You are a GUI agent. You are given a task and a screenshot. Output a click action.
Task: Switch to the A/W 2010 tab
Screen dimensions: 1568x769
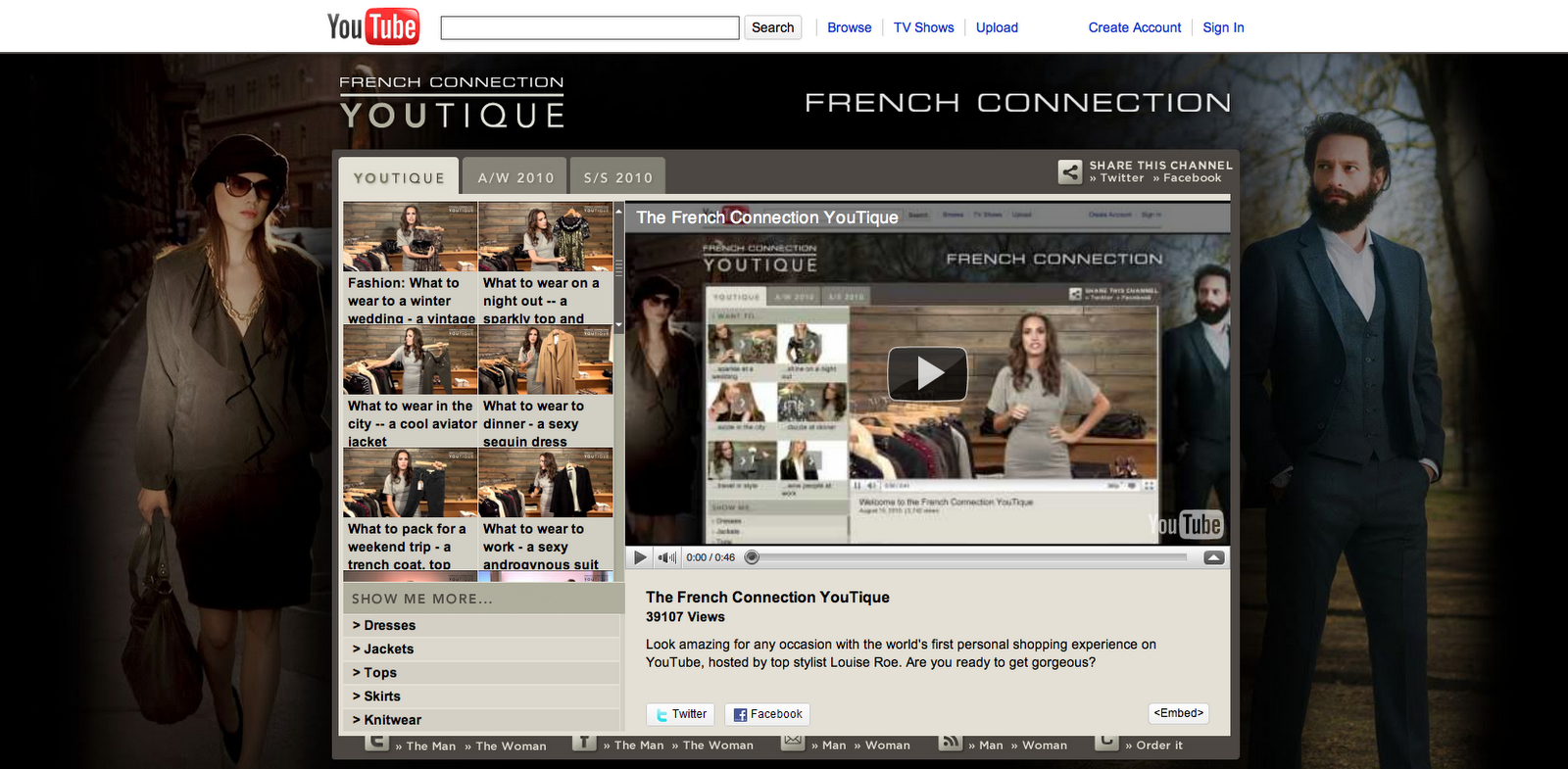click(515, 177)
